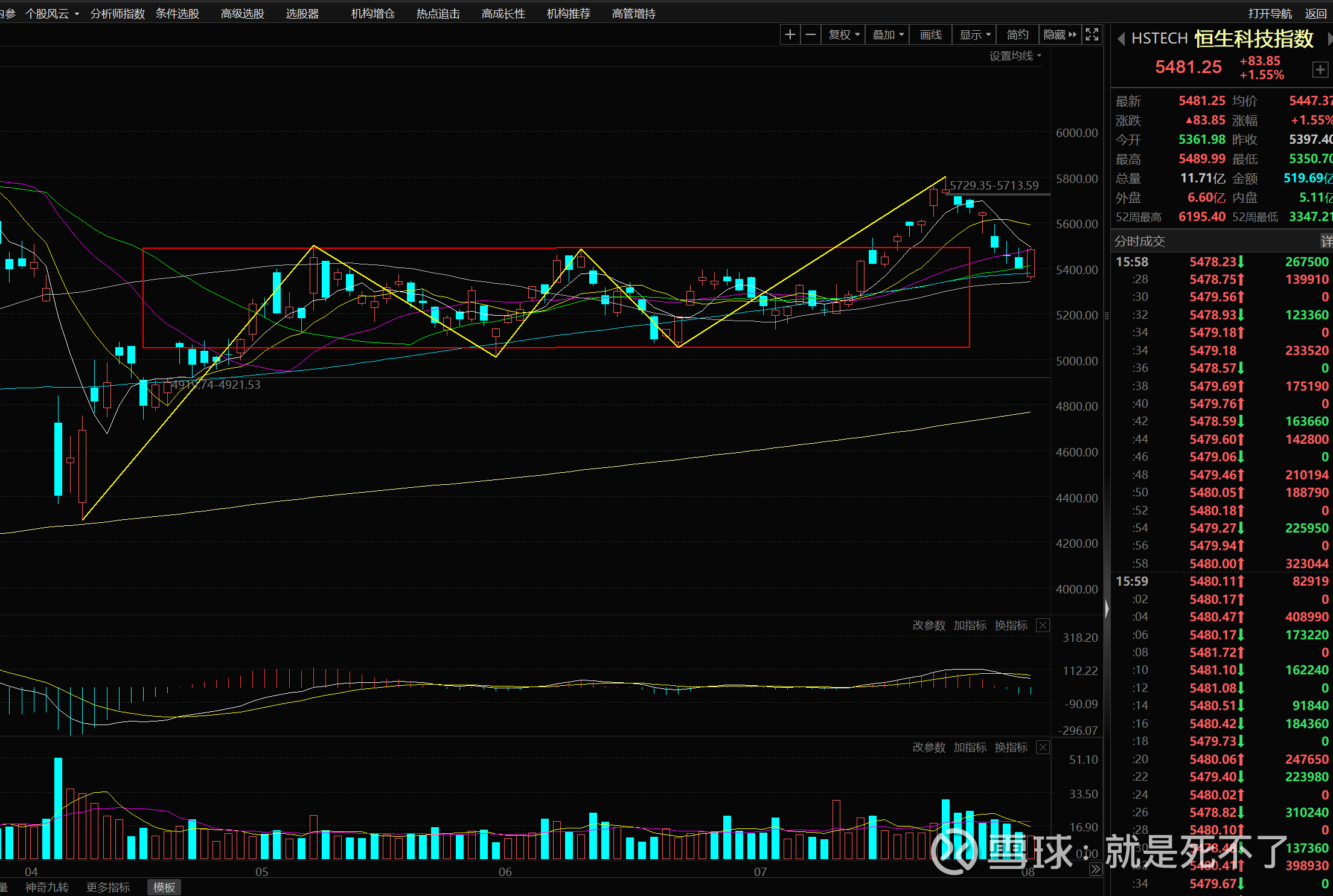The image size is (1333, 896).
Task: Collapse right panel via side arrow handle
Action: (x=1107, y=608)
